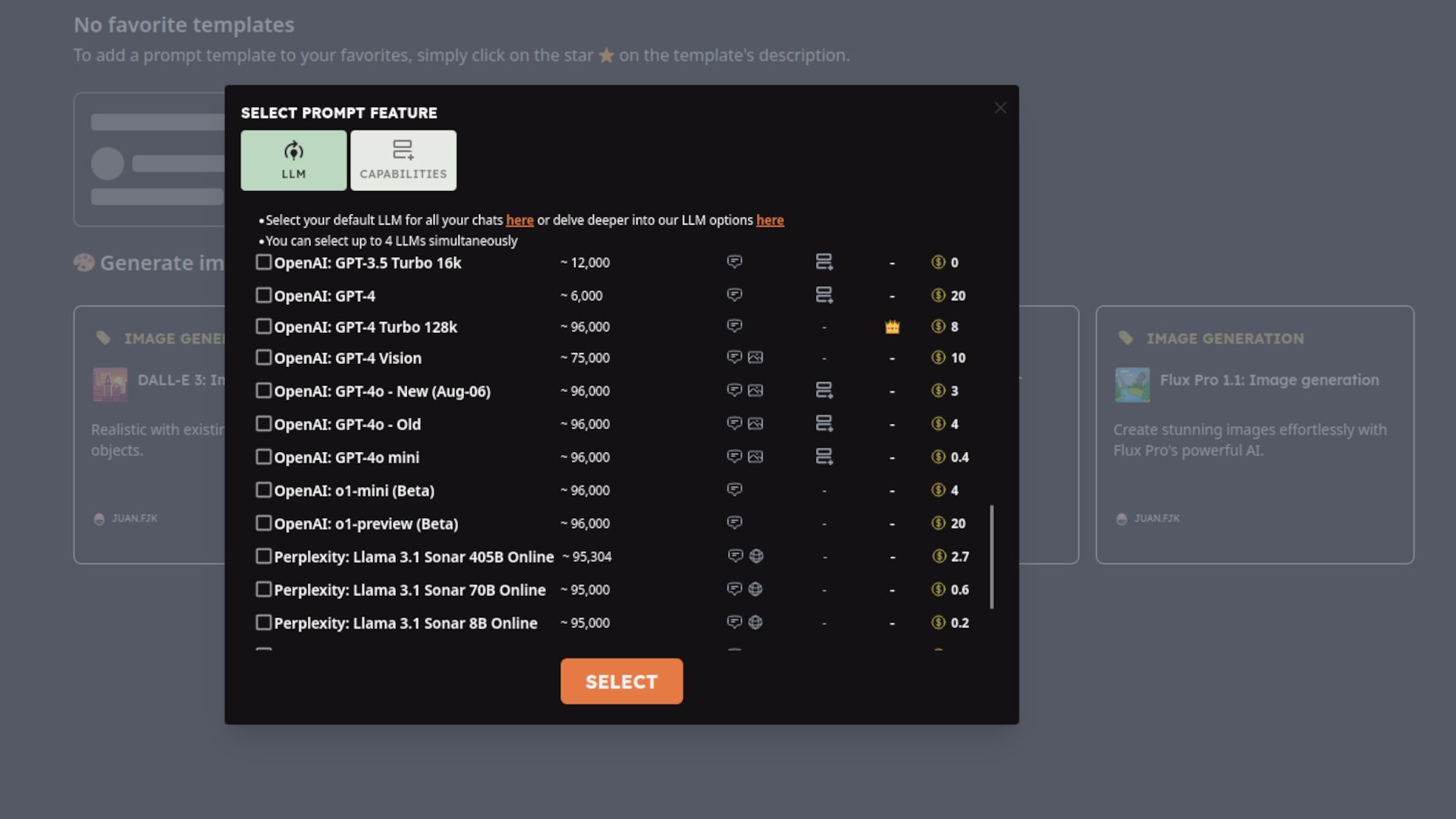Image resolution: width=1456 pixels, height=819 pixels.
Task: Enable the OpenAI: o1-preview (Beta) checkbox
Action: (263, 523)
